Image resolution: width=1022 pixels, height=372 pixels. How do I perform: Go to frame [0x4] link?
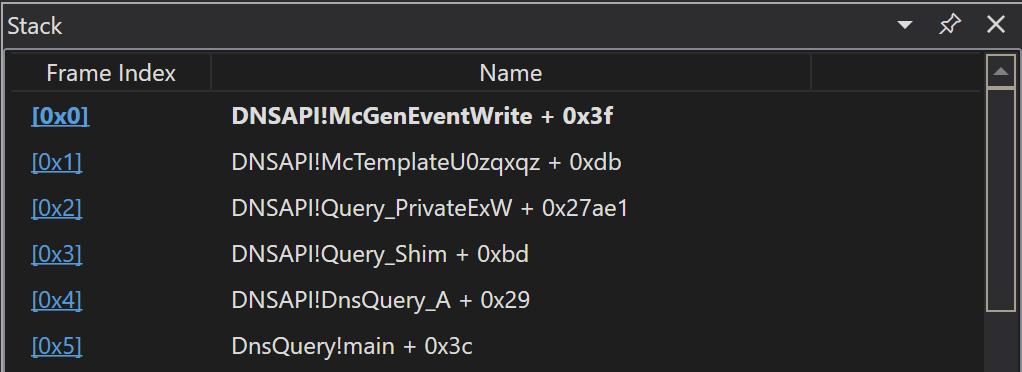click(57, 300)
